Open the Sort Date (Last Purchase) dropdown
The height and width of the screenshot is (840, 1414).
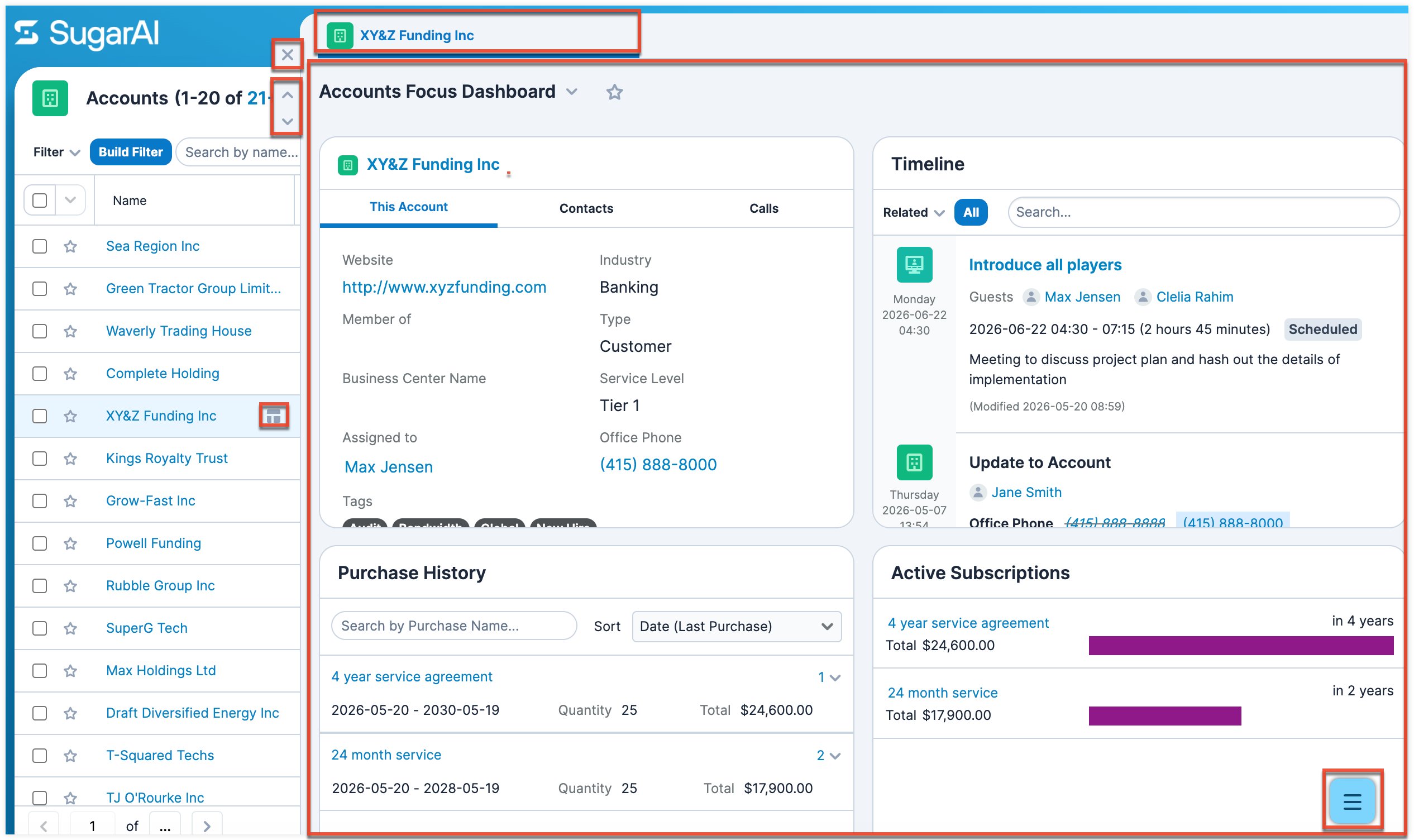coord(737,626)
